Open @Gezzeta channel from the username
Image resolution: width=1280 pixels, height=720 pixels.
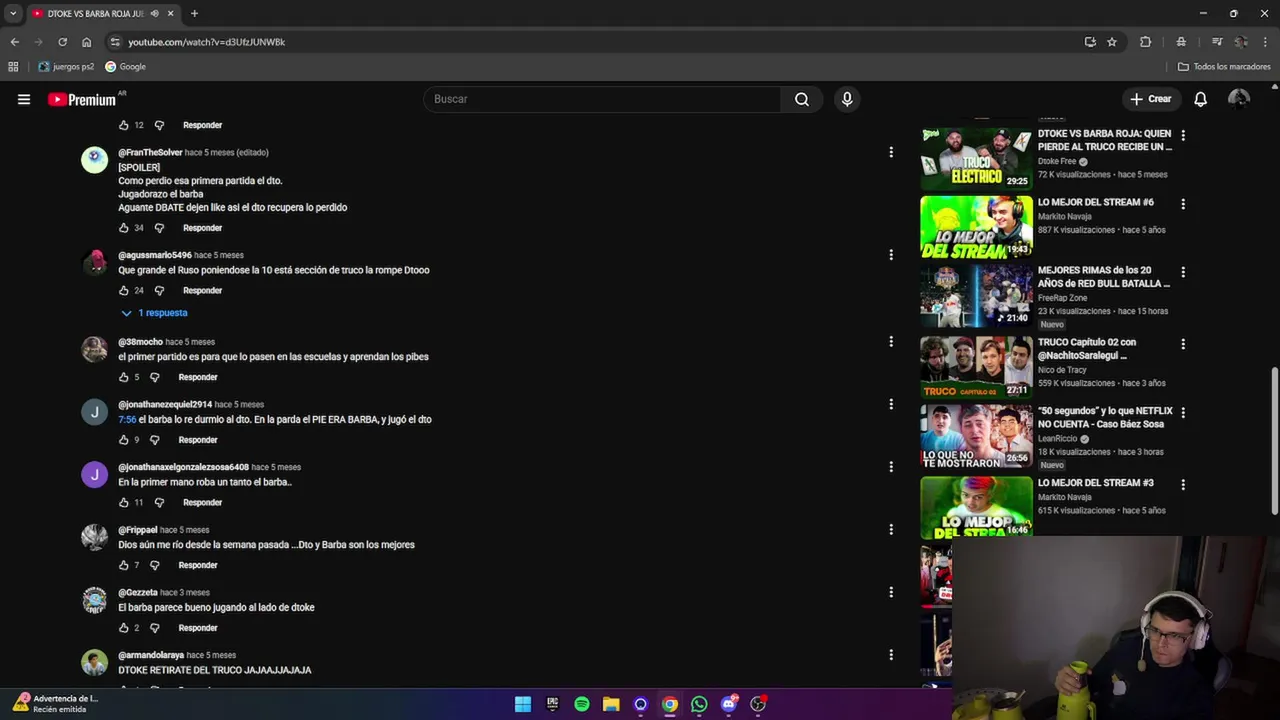coord(138,592)
